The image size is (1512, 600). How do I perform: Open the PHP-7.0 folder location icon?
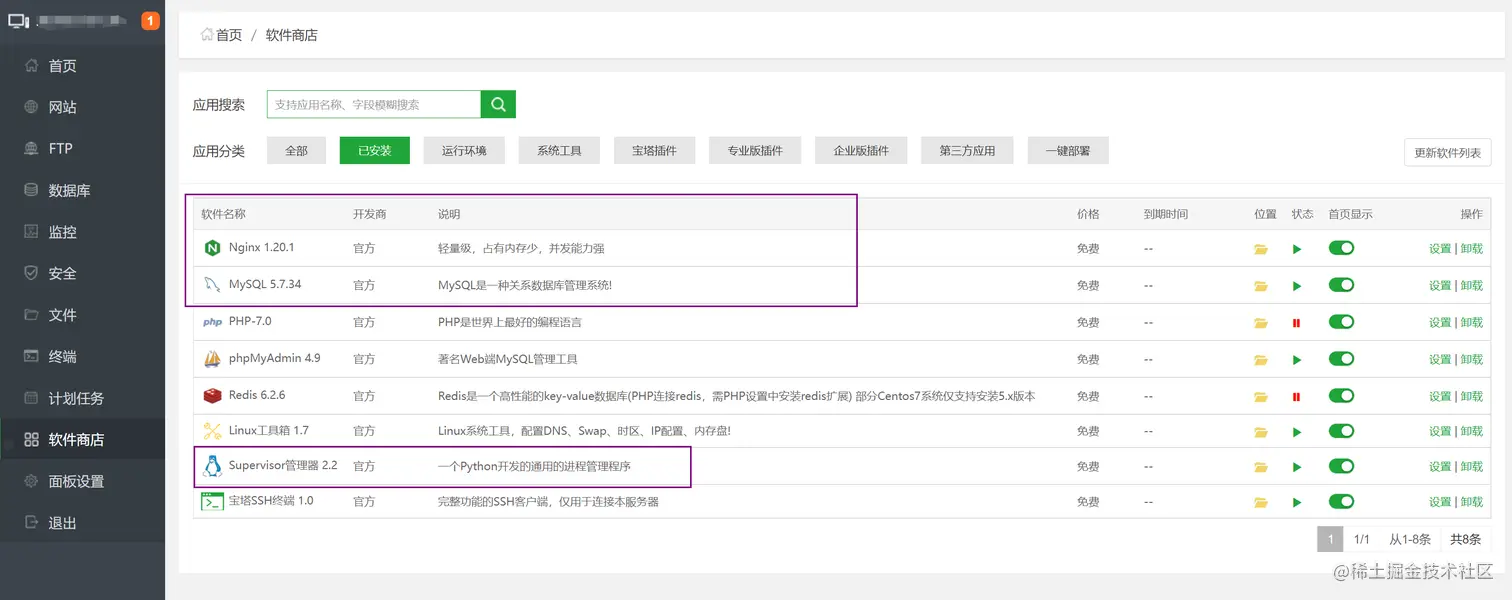tap(1261, 323)
